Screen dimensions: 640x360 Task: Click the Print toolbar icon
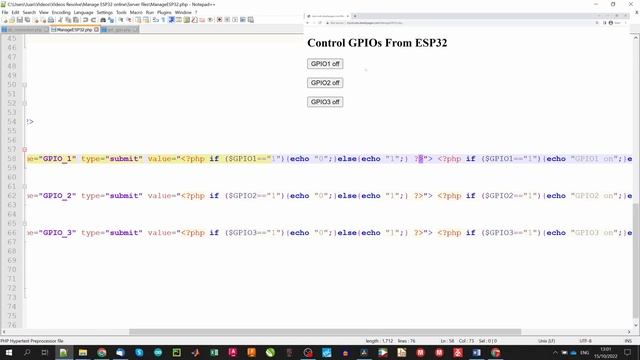coord(51,20)
